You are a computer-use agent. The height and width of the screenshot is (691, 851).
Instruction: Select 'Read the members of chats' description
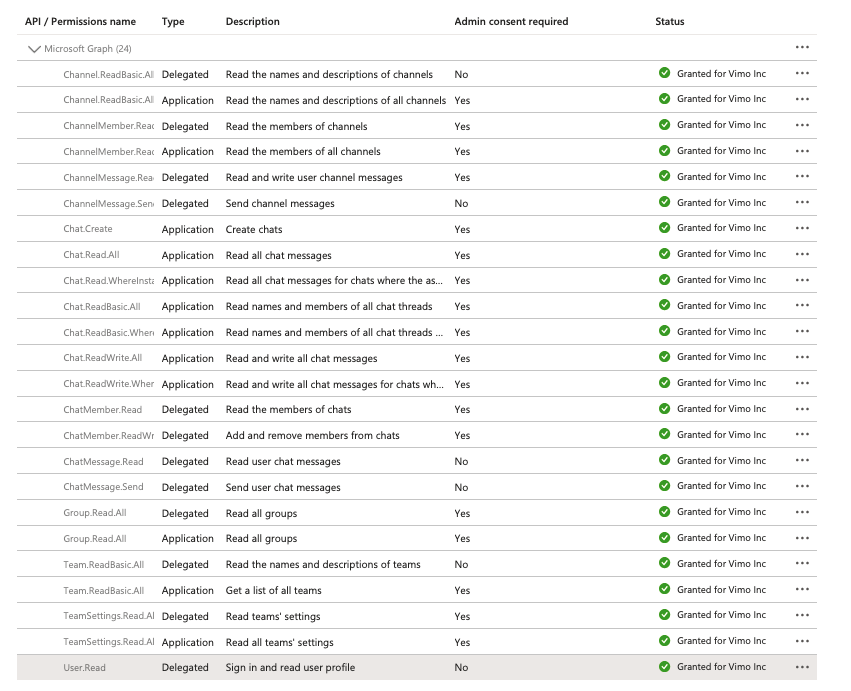[288, 410]
